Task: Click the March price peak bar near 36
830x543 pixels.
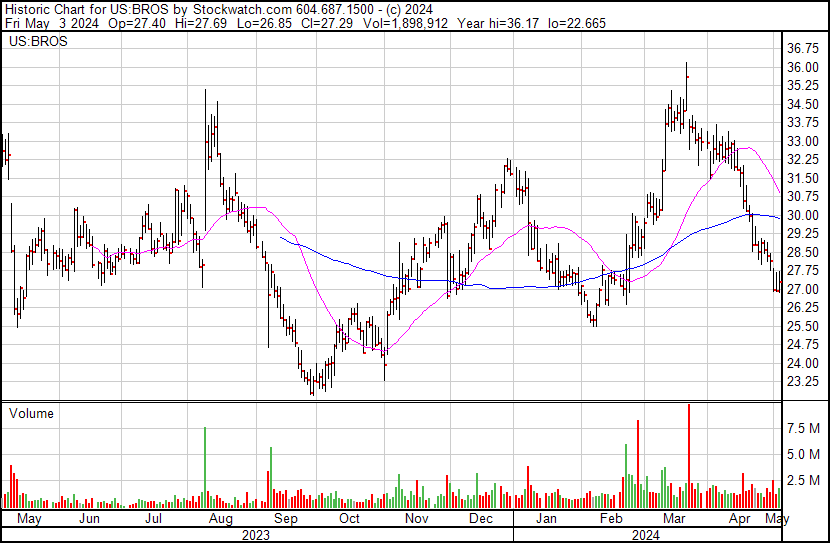Action: 687,87
